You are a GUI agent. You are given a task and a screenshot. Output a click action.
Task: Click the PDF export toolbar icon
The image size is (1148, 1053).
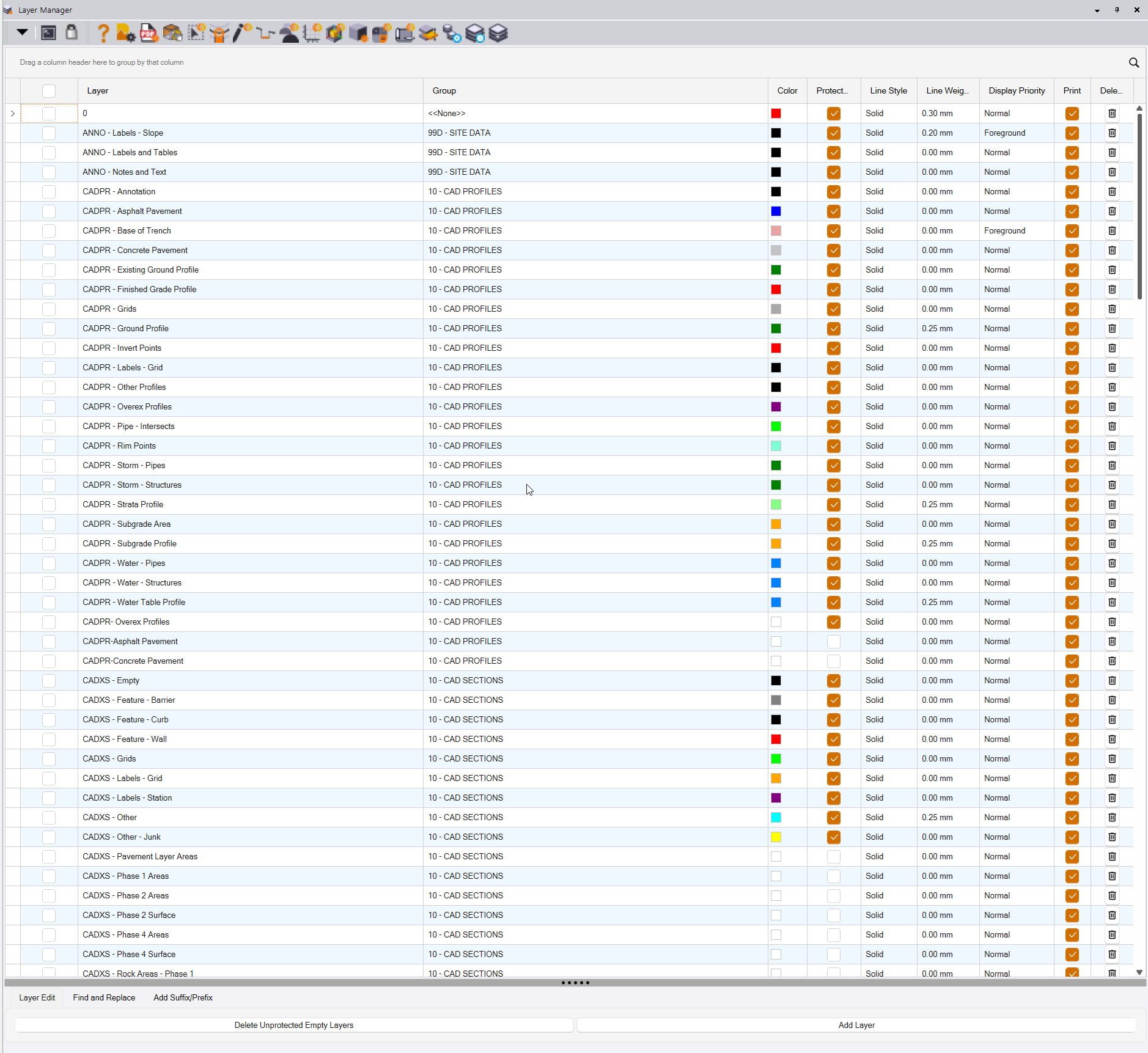[149, 33]
